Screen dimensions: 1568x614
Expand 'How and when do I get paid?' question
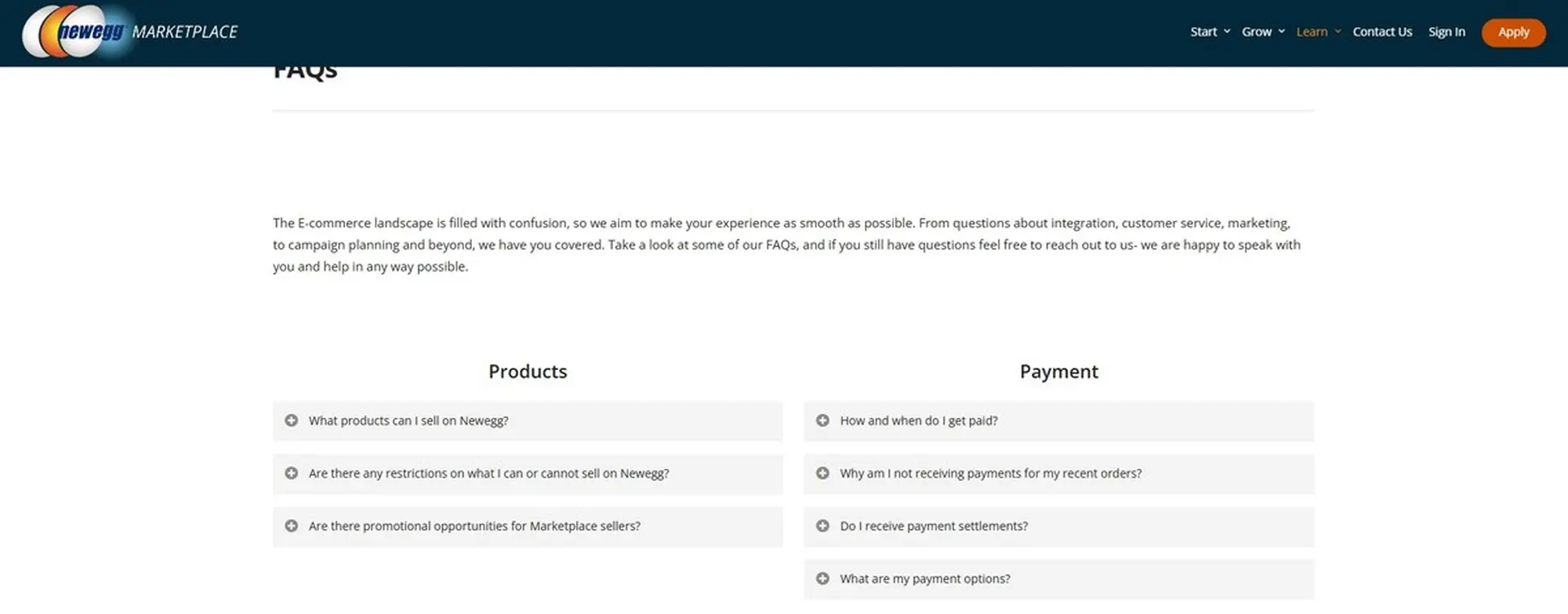point(919,421)
